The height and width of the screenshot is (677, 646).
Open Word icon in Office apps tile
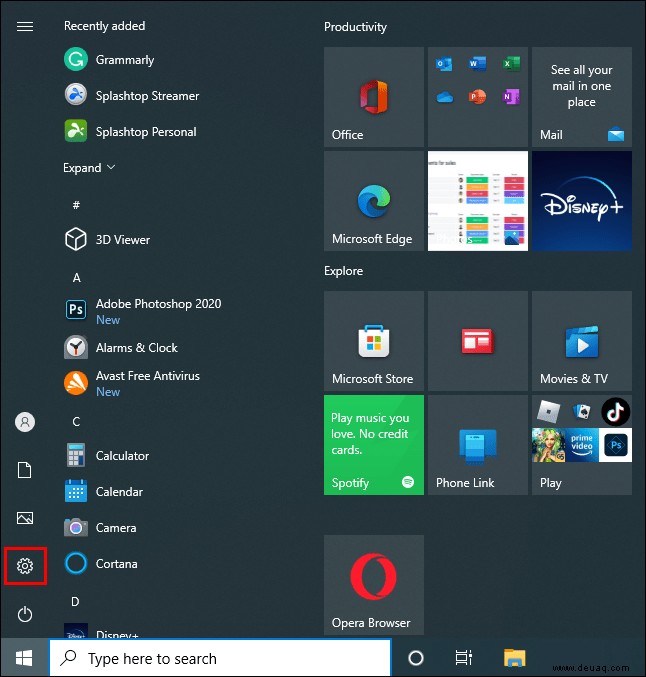(477, 64)
